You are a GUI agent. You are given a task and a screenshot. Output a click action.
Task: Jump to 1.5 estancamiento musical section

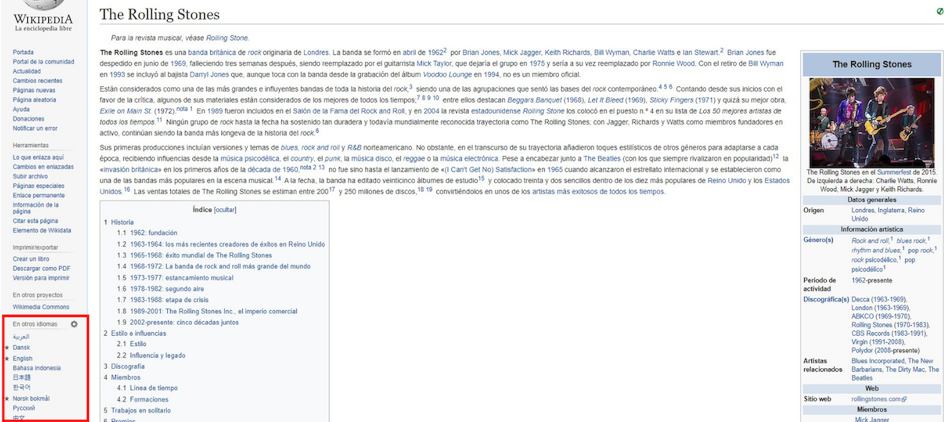175,278
